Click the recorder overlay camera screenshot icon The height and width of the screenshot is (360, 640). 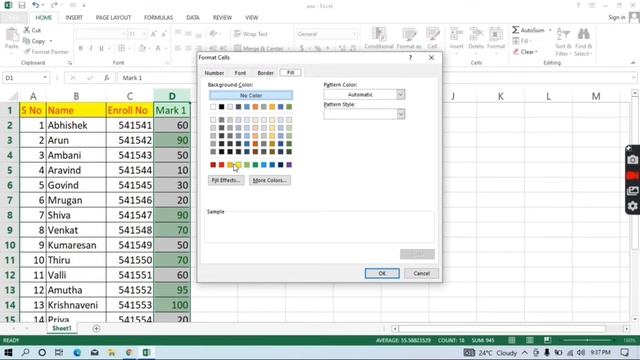point(632,160)
